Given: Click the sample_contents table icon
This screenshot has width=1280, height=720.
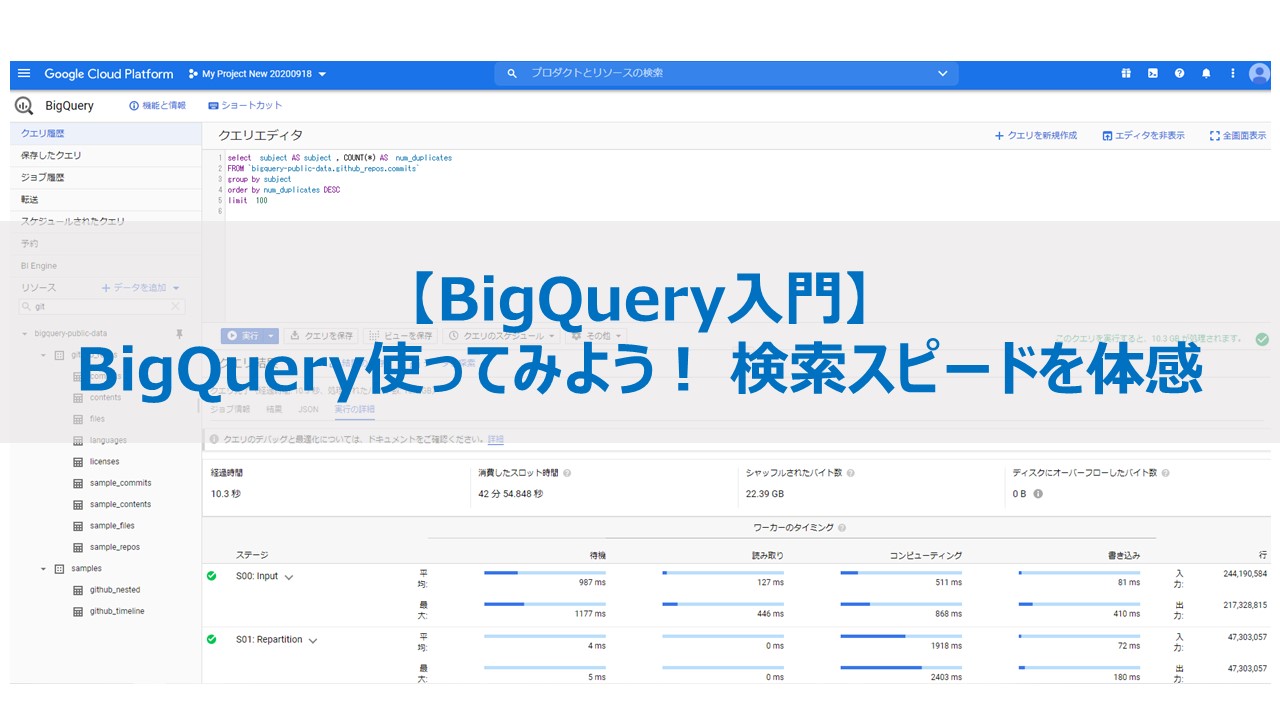Looking at the screenshot, I should (x=79, y=505).
